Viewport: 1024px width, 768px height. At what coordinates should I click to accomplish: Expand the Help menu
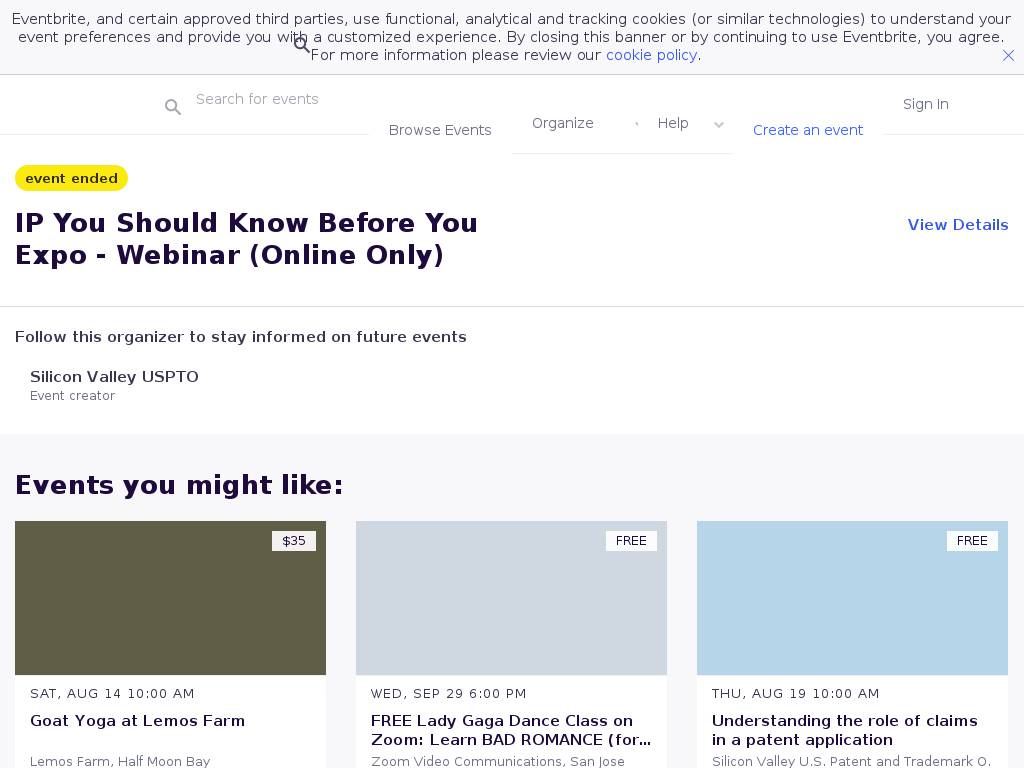pyautogui.click(x=673, y=123)
